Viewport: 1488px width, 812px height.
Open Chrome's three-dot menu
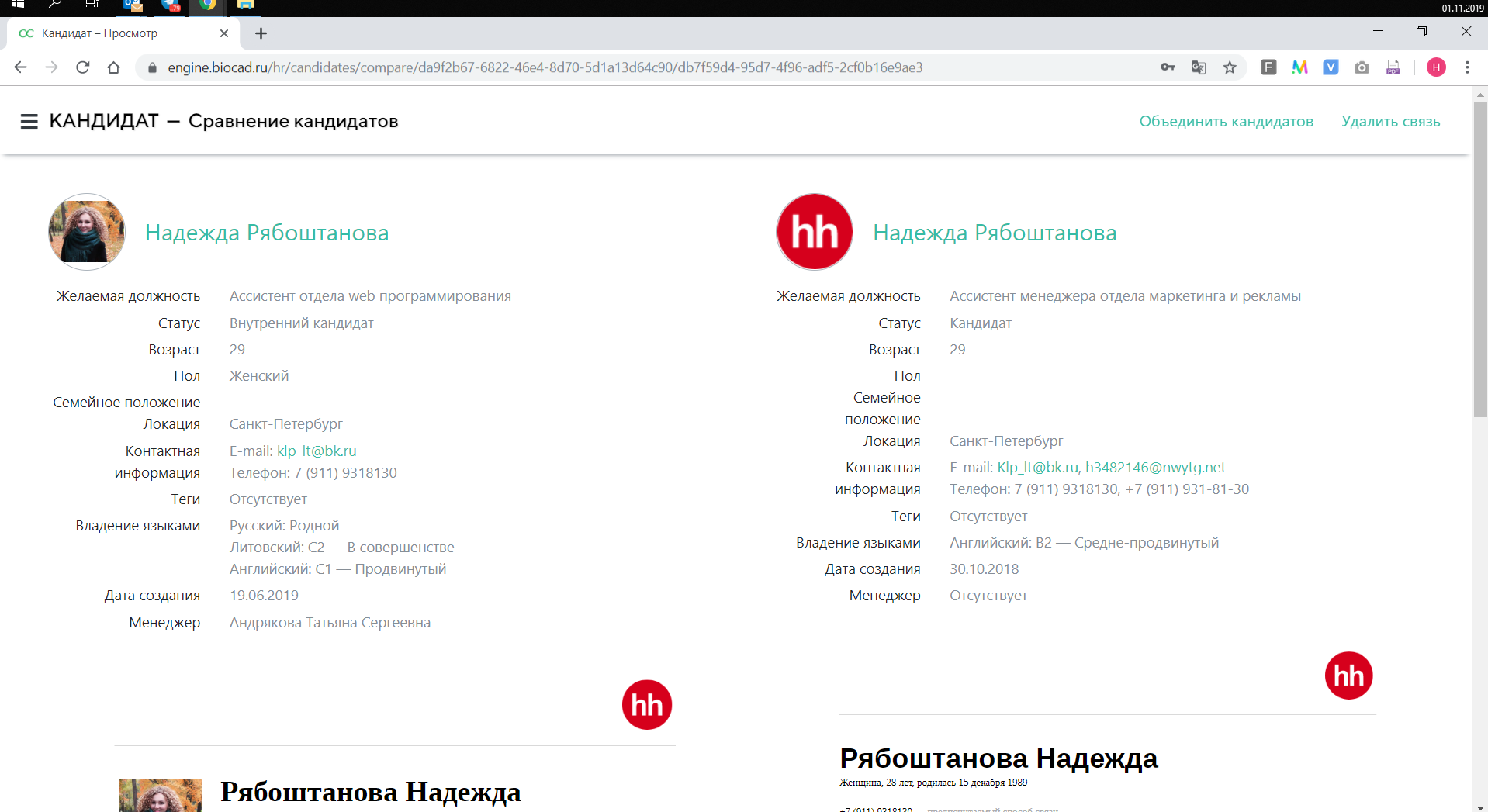pos(1467,67)
